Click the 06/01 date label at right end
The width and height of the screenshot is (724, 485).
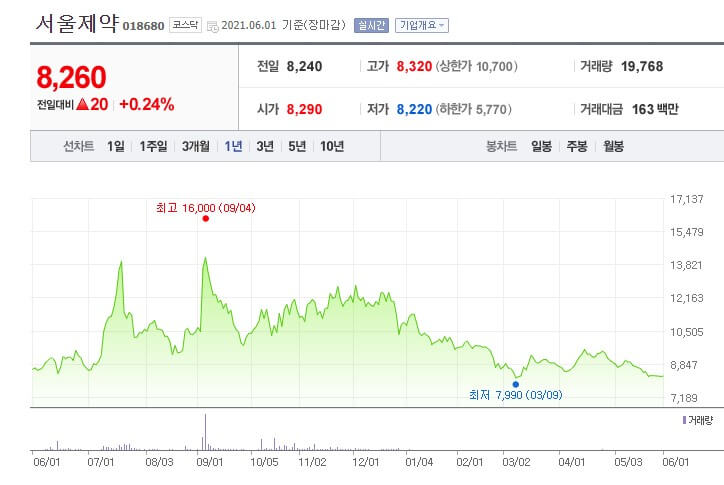[676, 462]
